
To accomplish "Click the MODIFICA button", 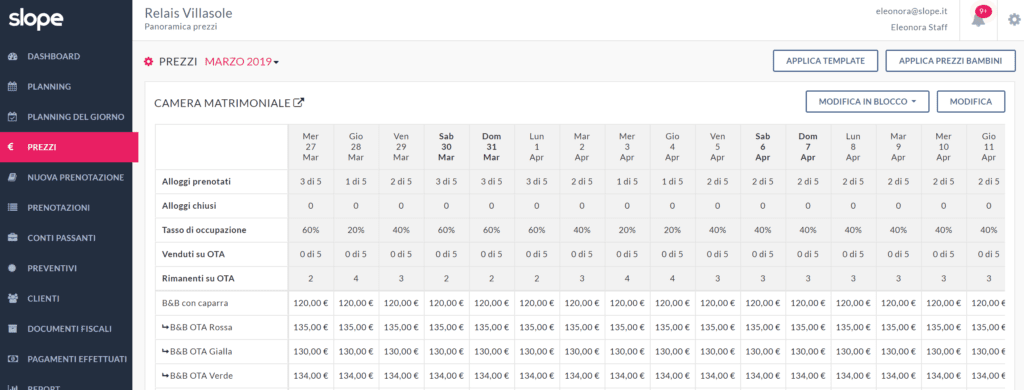I will 971,102.
